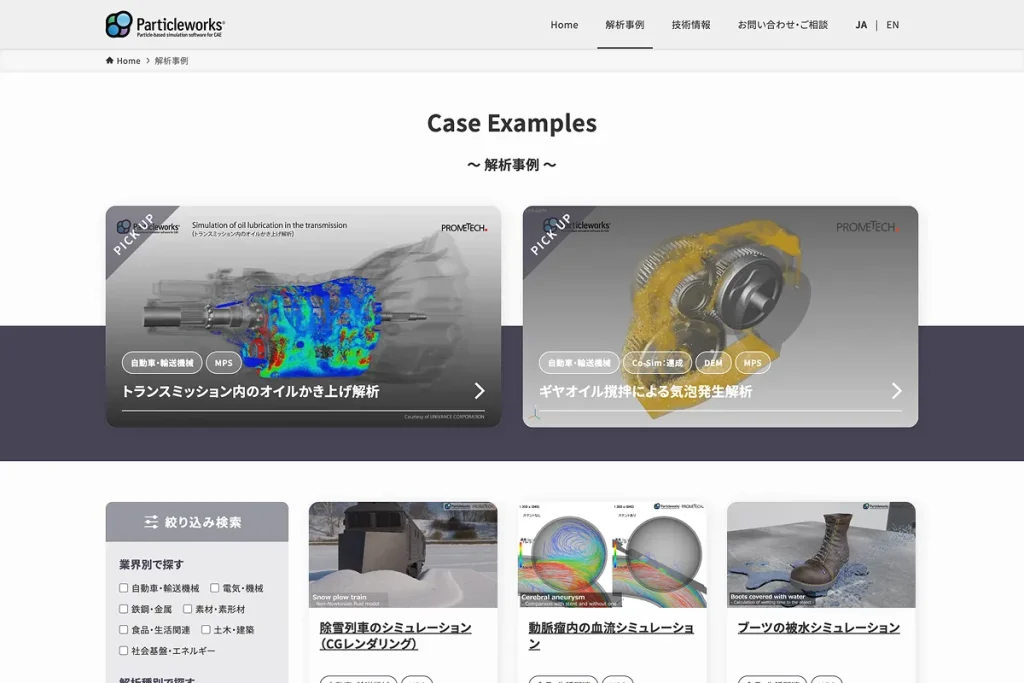The width and height of the screenshot is (1024, 683).
Task: Click the PICK UP ribbon on the gear oil card
Action: pos(551,234)
